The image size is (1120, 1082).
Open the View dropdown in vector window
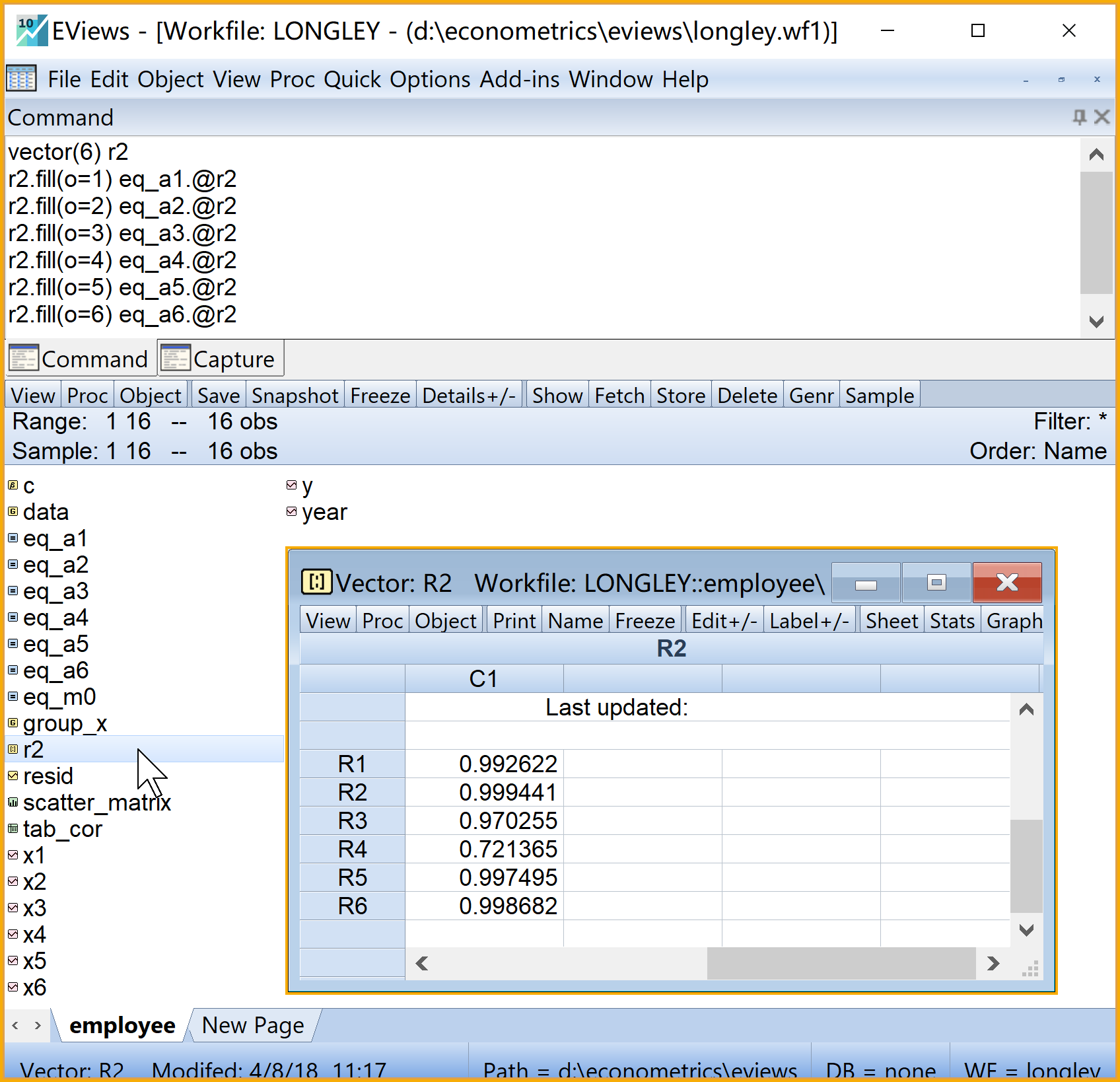pyautogui.click(x=328, y=621)
